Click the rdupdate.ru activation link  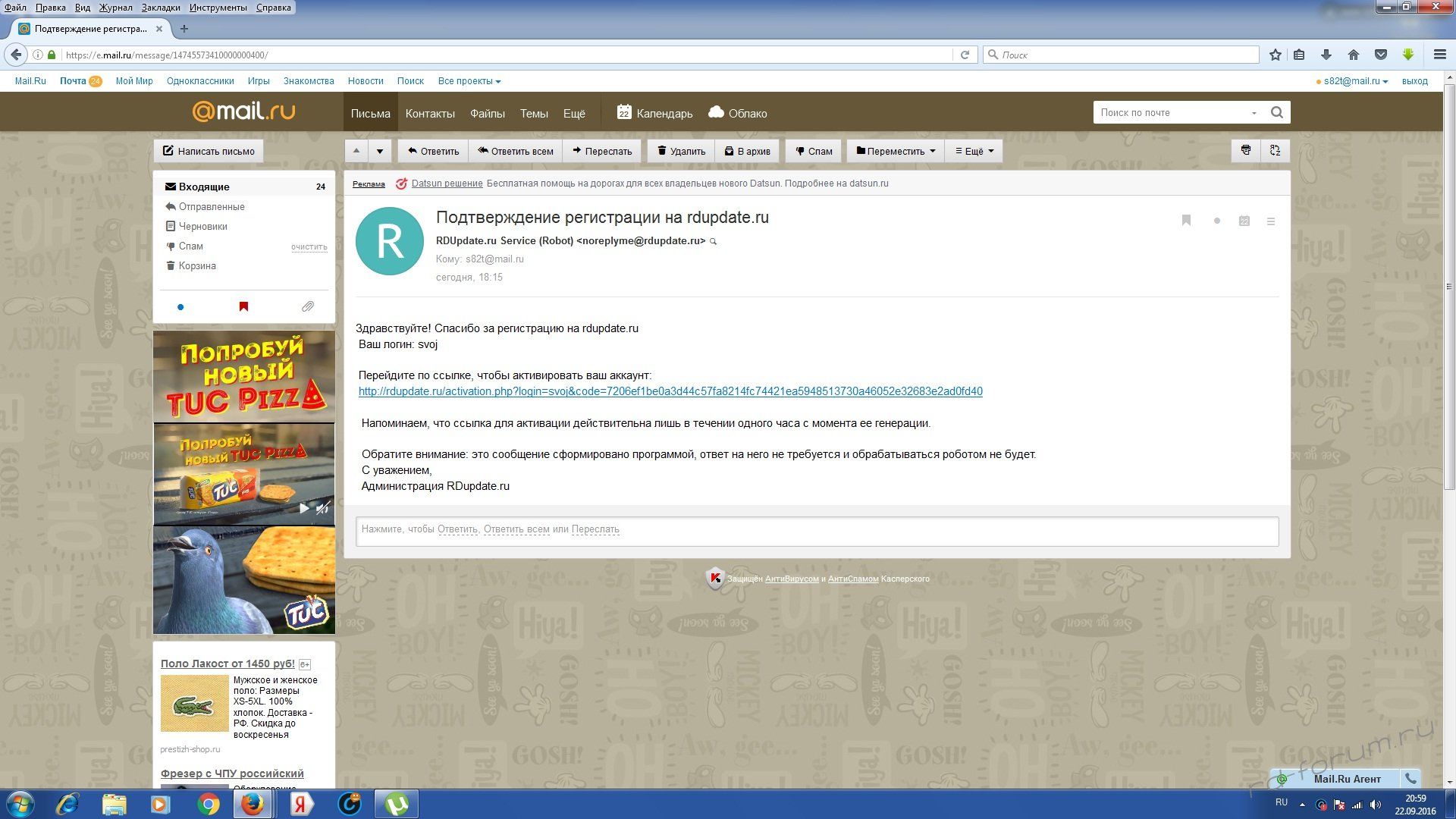[x=670, y=391]
